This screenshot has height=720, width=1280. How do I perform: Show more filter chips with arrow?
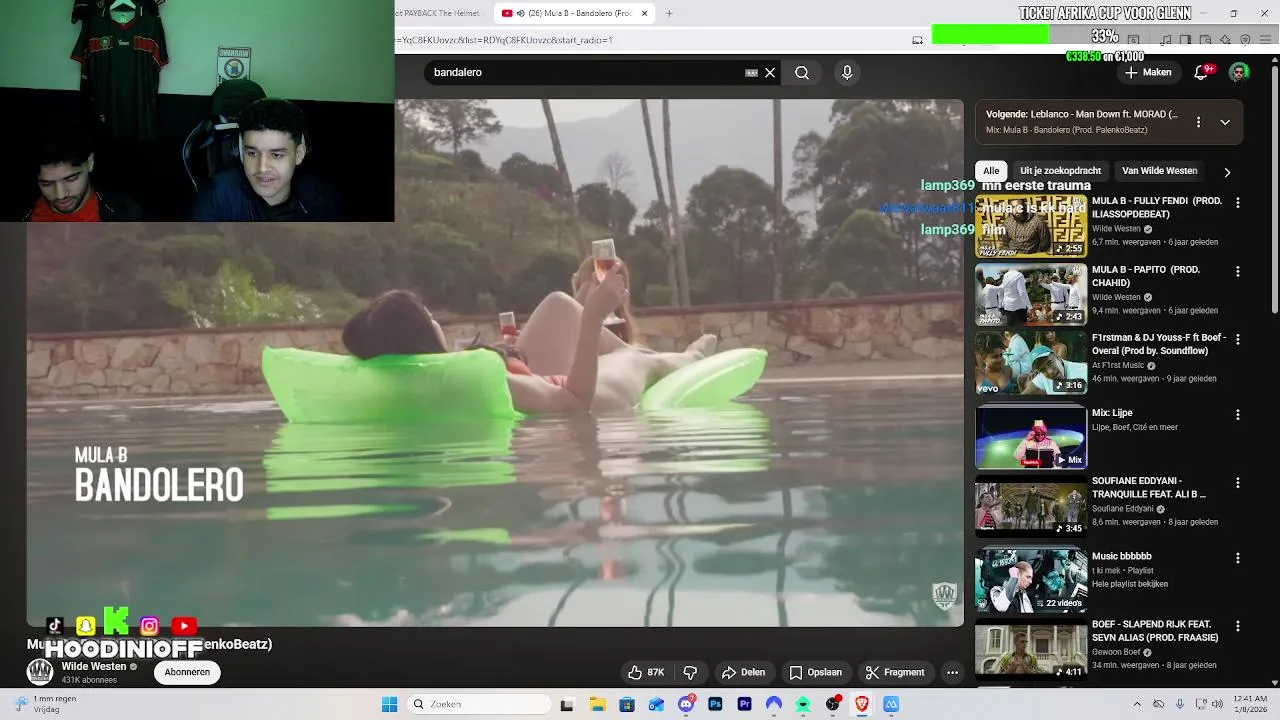click(1227, 172)
